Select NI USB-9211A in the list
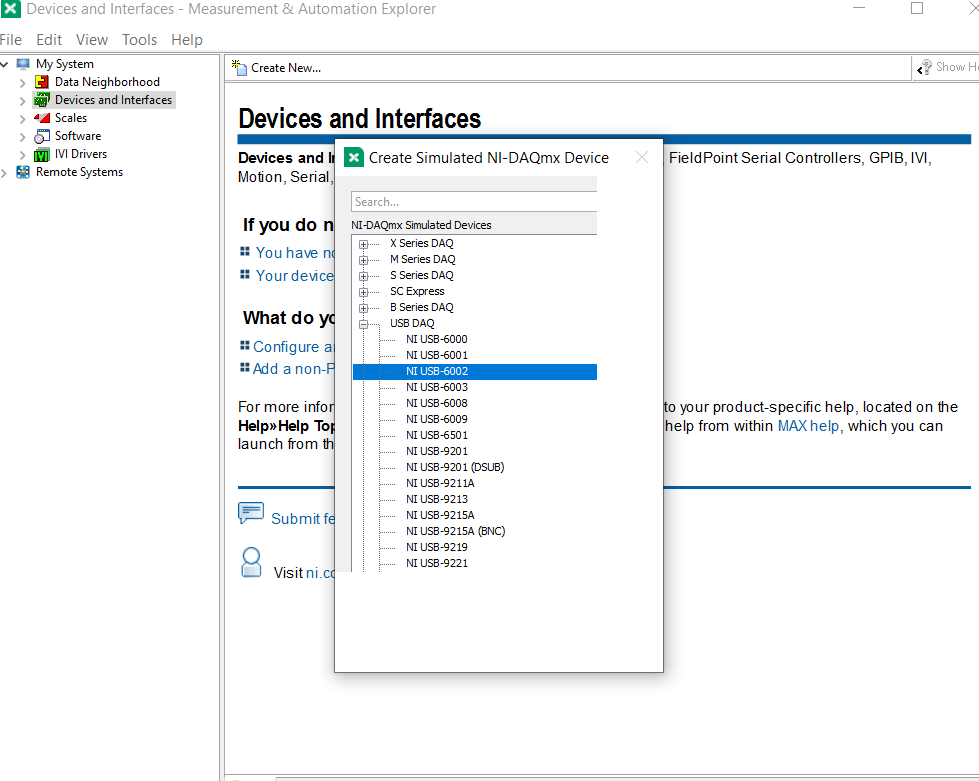The height and width of the screenshot is (781, 979). (x=440, y=483)
